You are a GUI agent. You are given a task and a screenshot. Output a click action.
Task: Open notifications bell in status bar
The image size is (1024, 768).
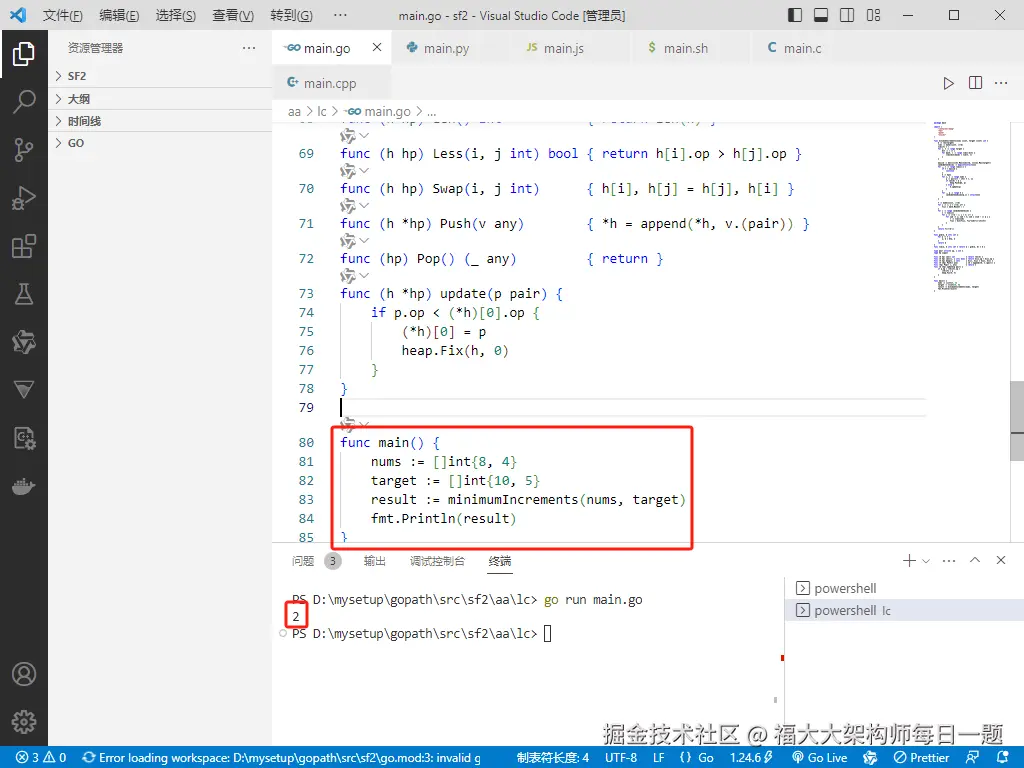tap(1002, 758)
